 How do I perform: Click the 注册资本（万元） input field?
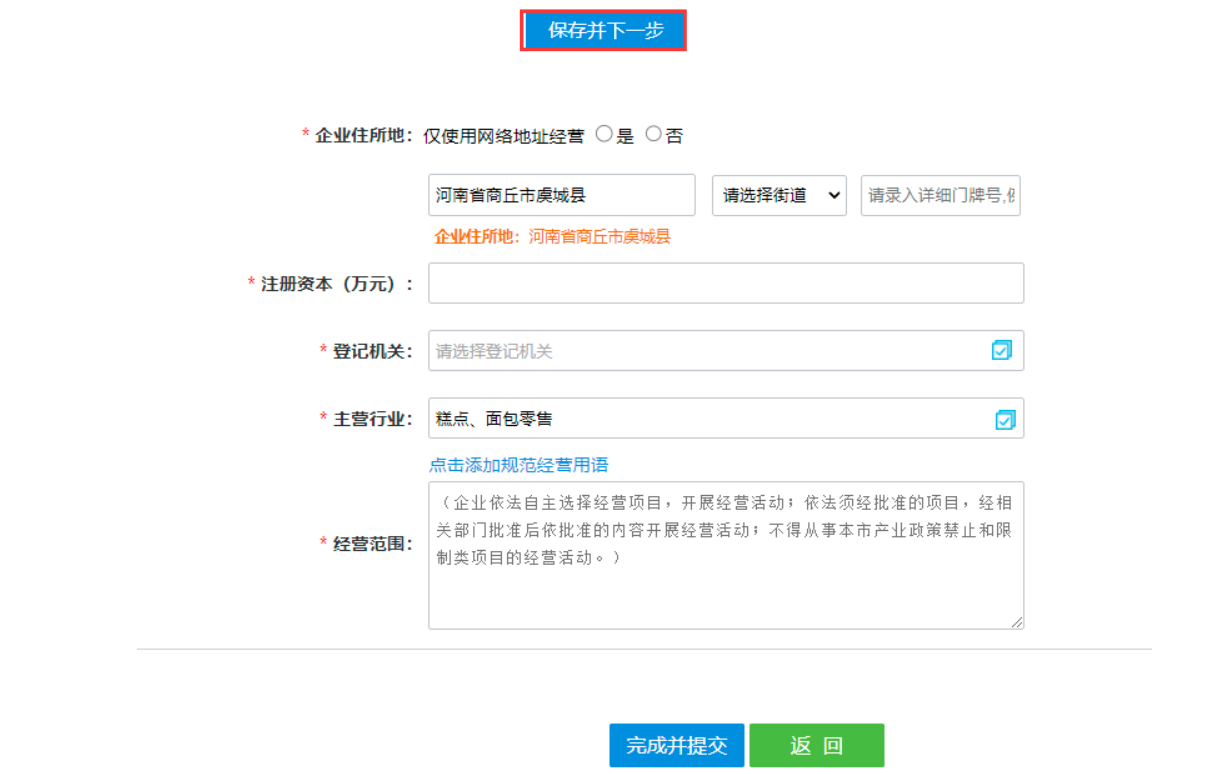click(725, 283)
